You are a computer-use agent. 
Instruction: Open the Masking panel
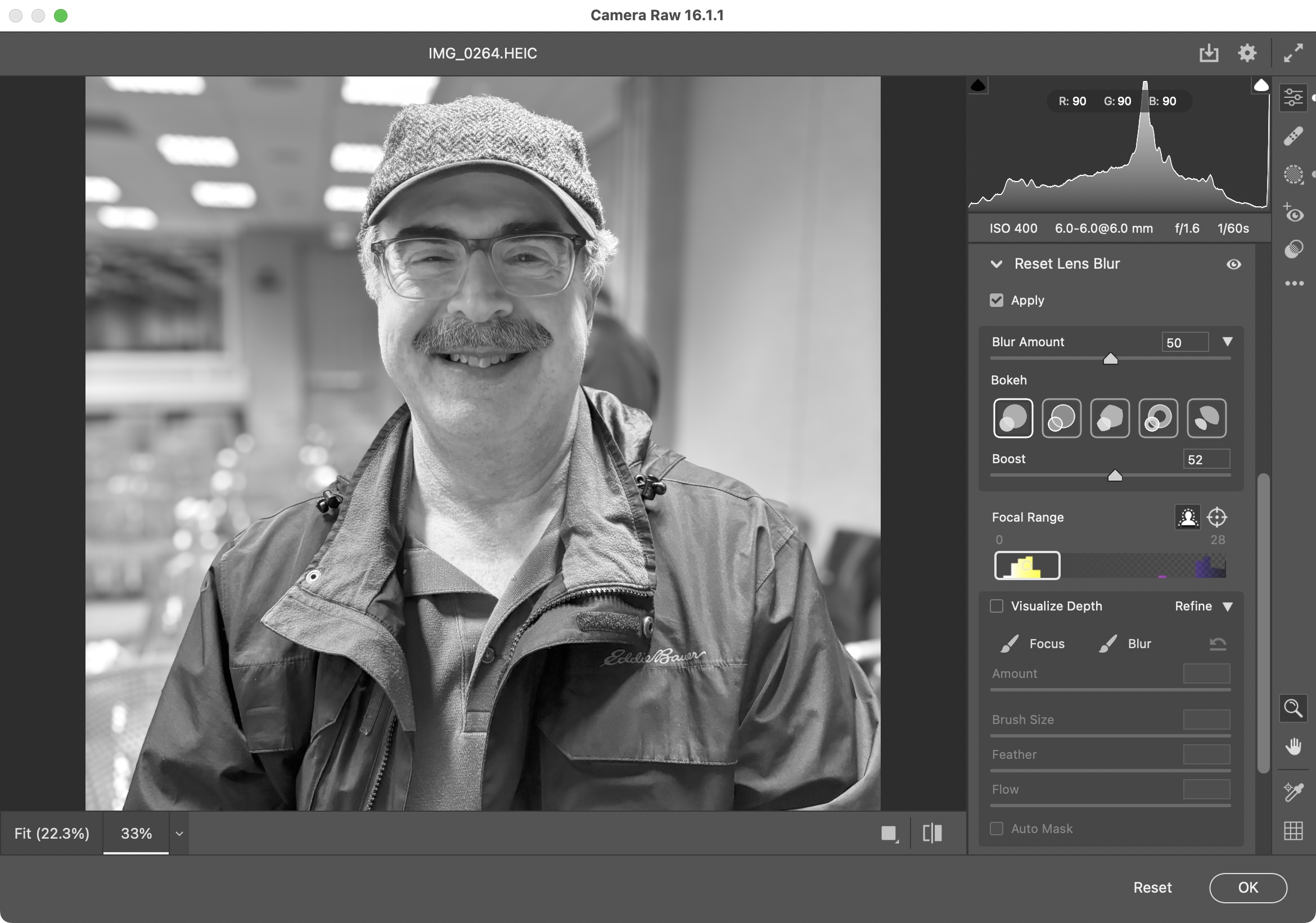(x=1294, y=175)
